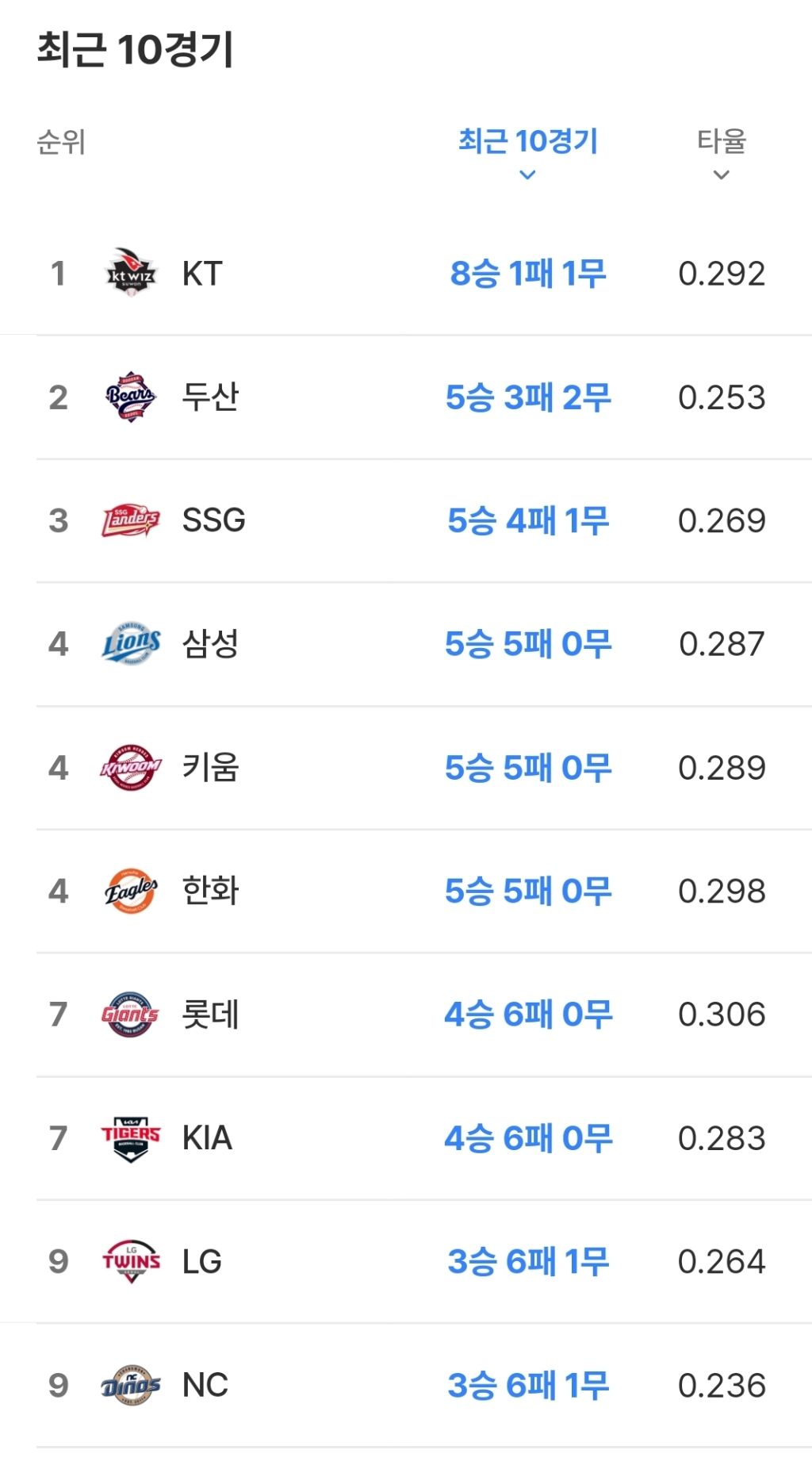Tap the KIA Tigers logo
The height and width of the screenshot is (1465, 812).
[132, 1137]
